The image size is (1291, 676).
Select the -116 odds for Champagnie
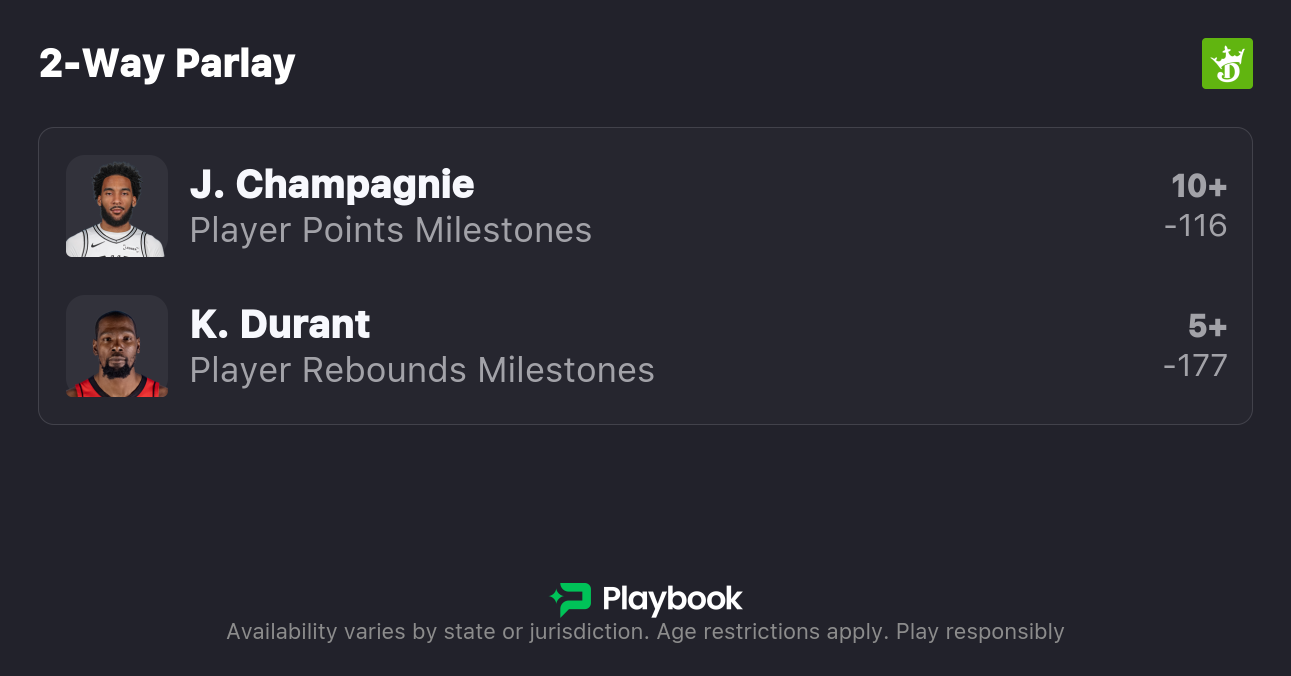pos(1195,226)
